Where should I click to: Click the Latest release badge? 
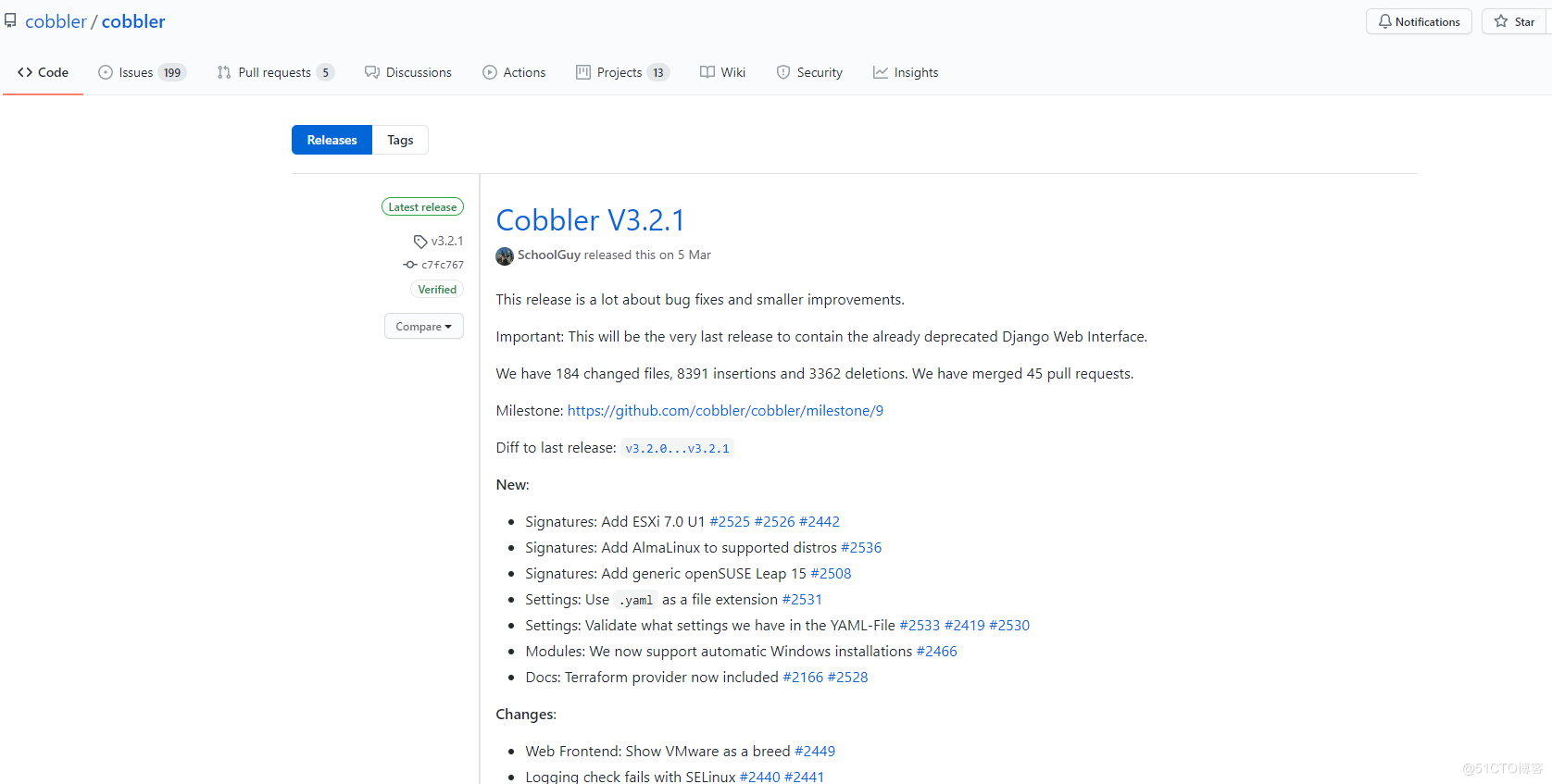422,206
